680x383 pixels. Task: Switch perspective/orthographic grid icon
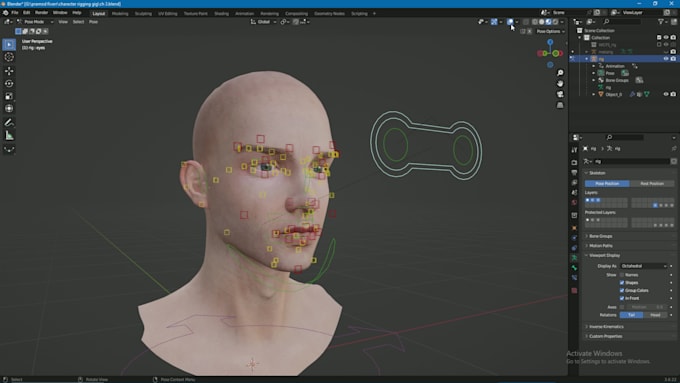pyautogui.click(x=560, y=105)
